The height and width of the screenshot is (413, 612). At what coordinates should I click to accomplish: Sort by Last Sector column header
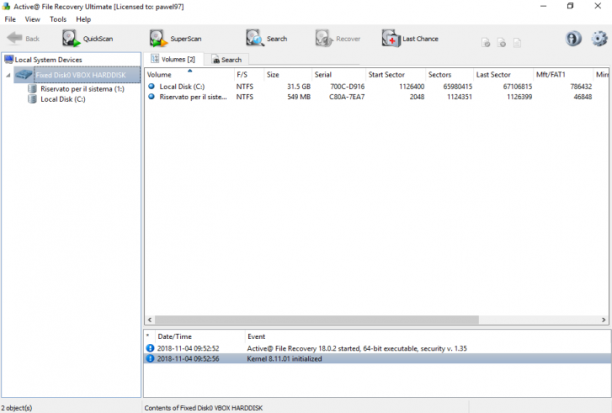503,75
